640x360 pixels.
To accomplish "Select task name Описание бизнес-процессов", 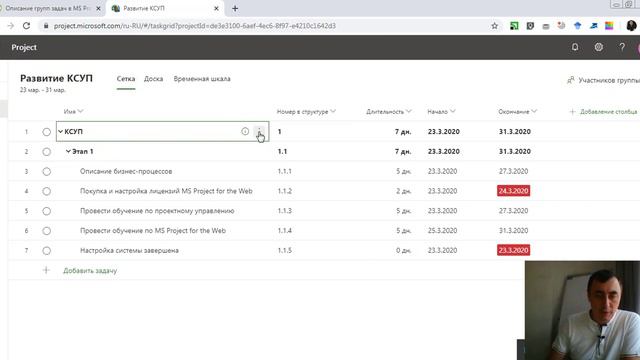I will pyautogui.click(x=126, y=171).
